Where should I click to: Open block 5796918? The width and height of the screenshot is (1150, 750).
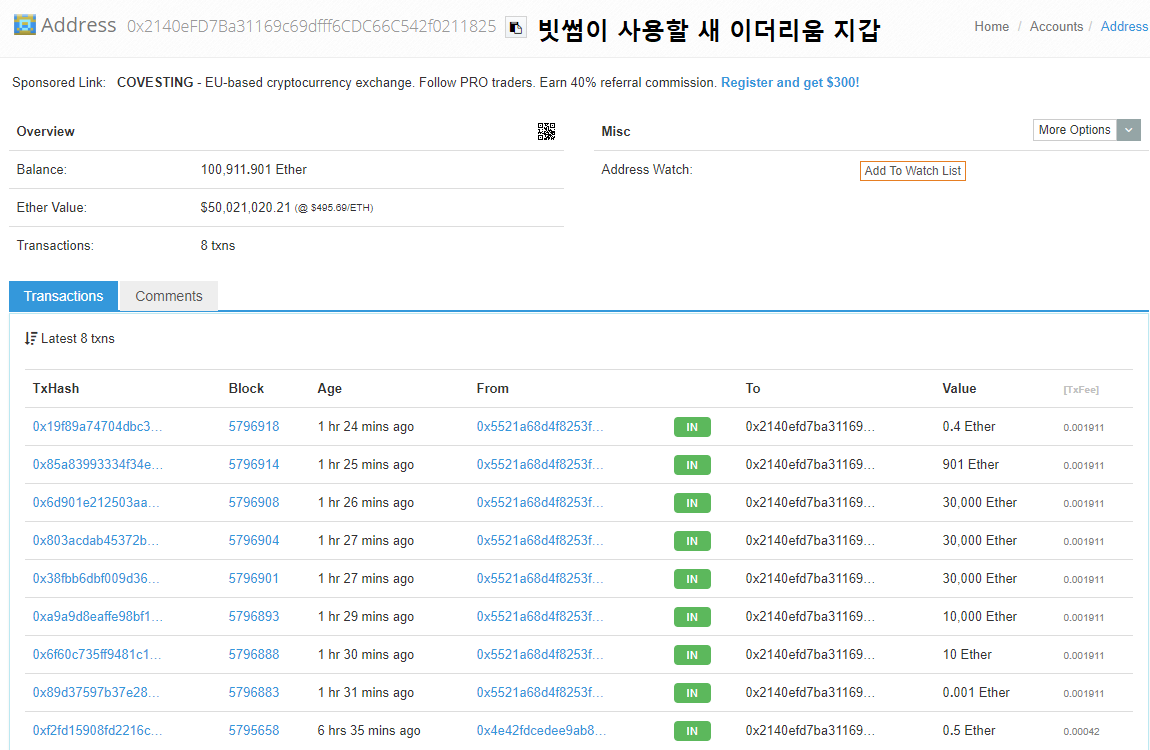click(254, 427)
